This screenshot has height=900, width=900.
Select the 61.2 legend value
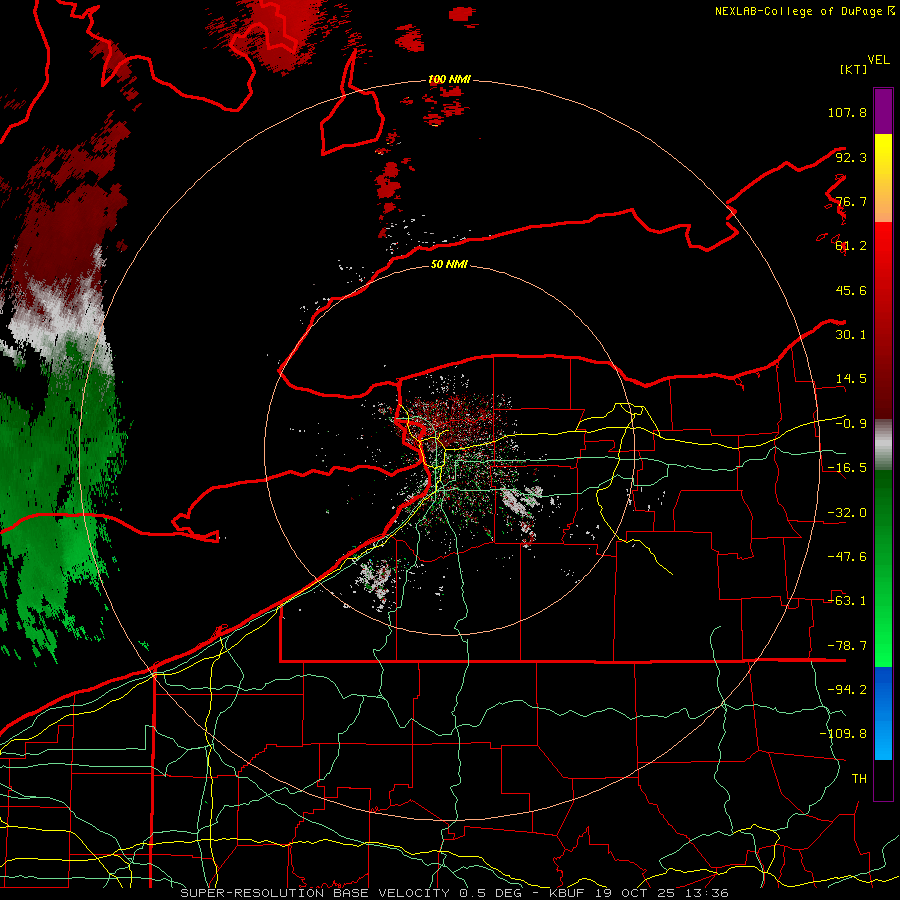click(851, 246)
